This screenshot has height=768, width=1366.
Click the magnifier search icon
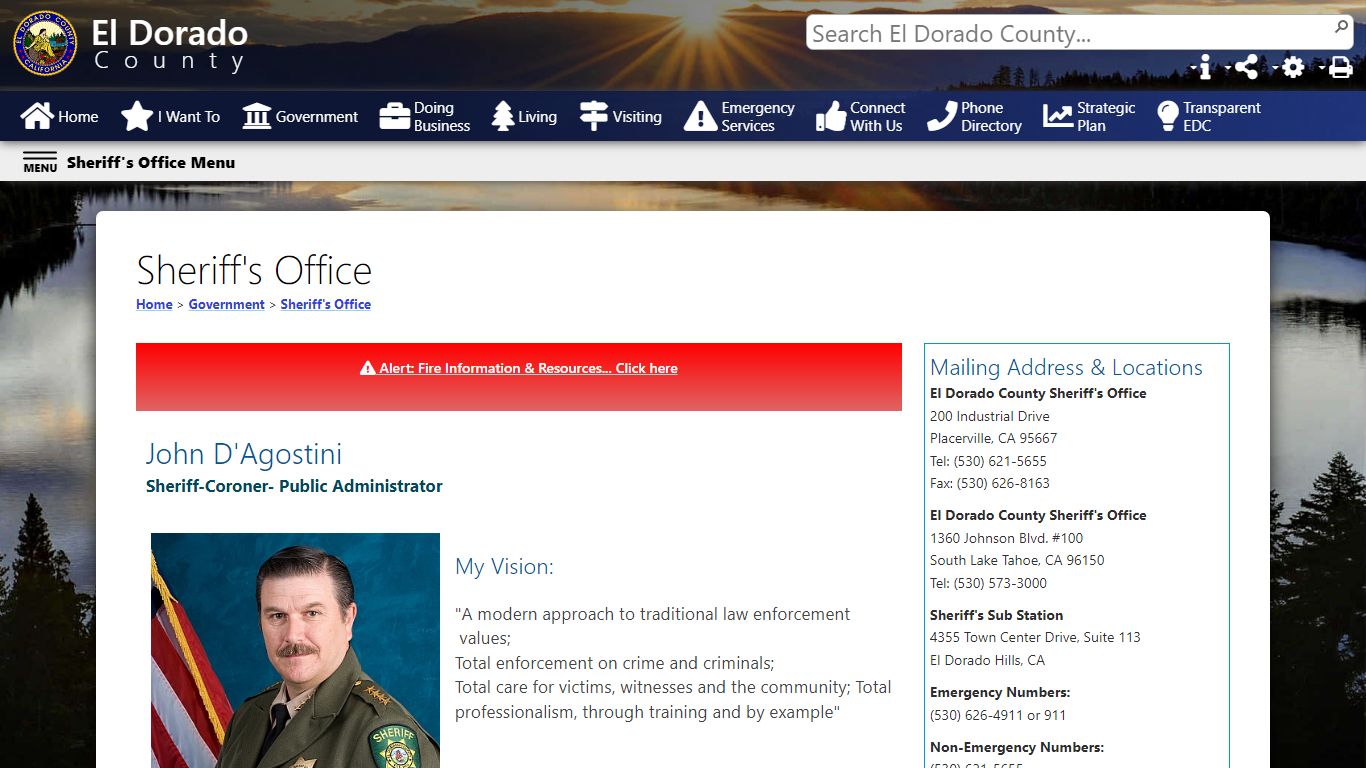pyautogui.click(x=1341, y=27)
